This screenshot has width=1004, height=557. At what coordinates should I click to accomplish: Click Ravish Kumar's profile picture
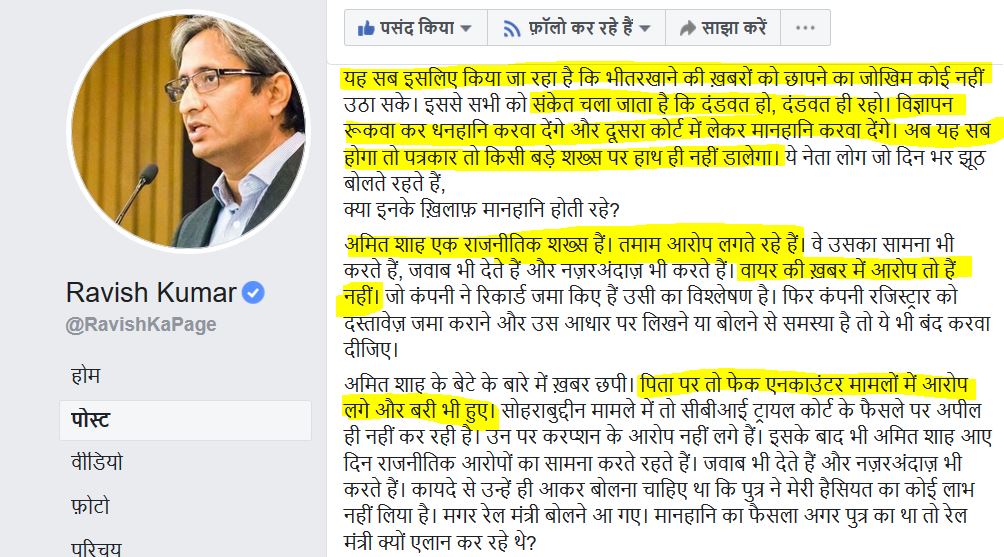coord(188,131)
